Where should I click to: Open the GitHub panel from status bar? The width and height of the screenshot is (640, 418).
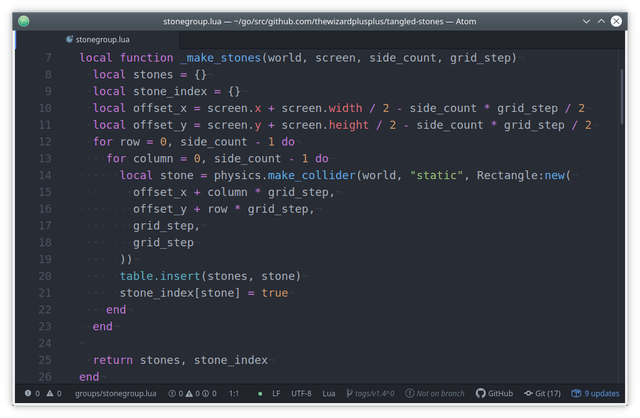[x=494, y=394]
